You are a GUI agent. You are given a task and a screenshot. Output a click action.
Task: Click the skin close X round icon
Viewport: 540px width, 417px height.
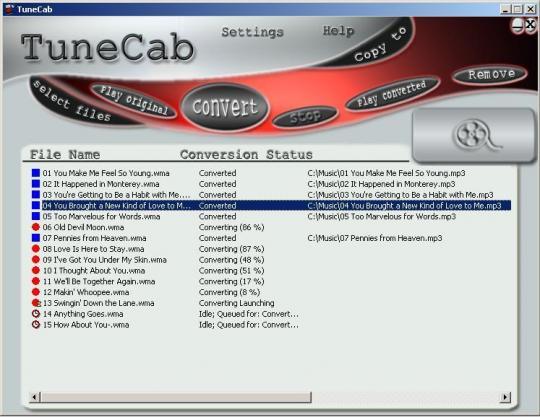point(530,25)
